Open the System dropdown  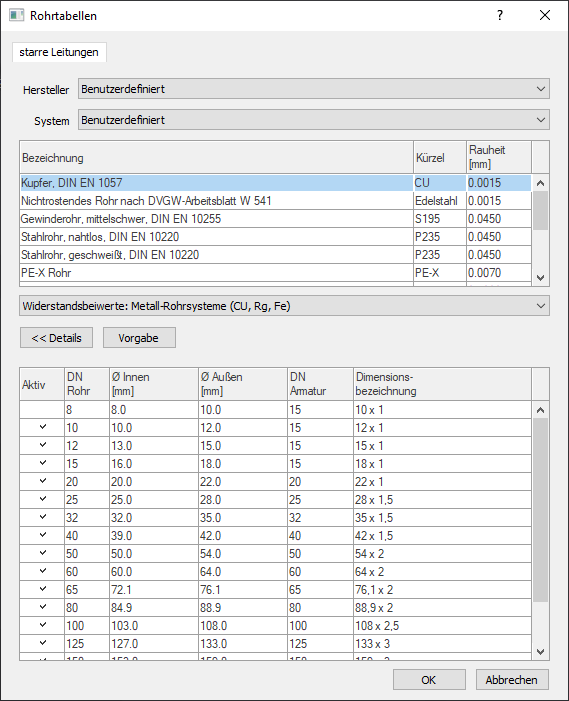(314, 120)
